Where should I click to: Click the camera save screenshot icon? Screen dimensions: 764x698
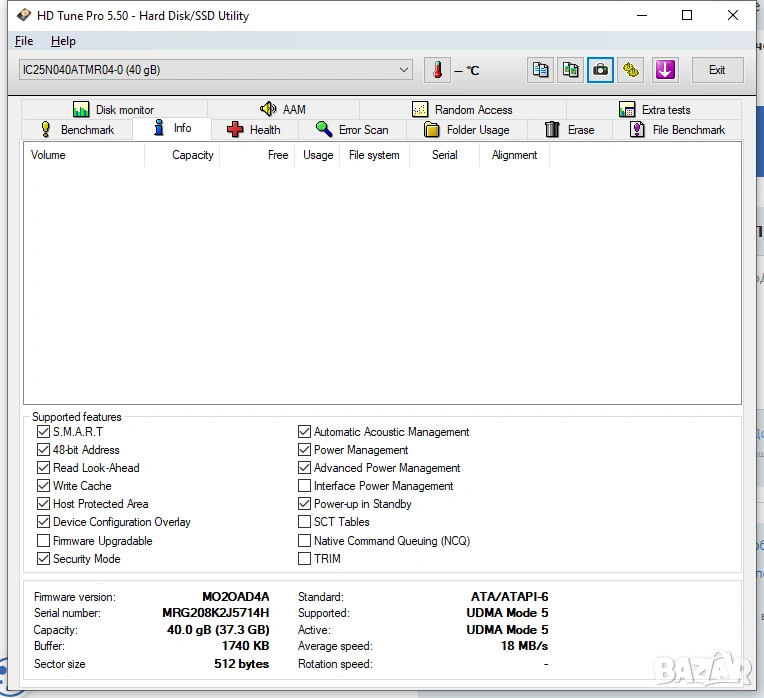click(x=600, y=70)
